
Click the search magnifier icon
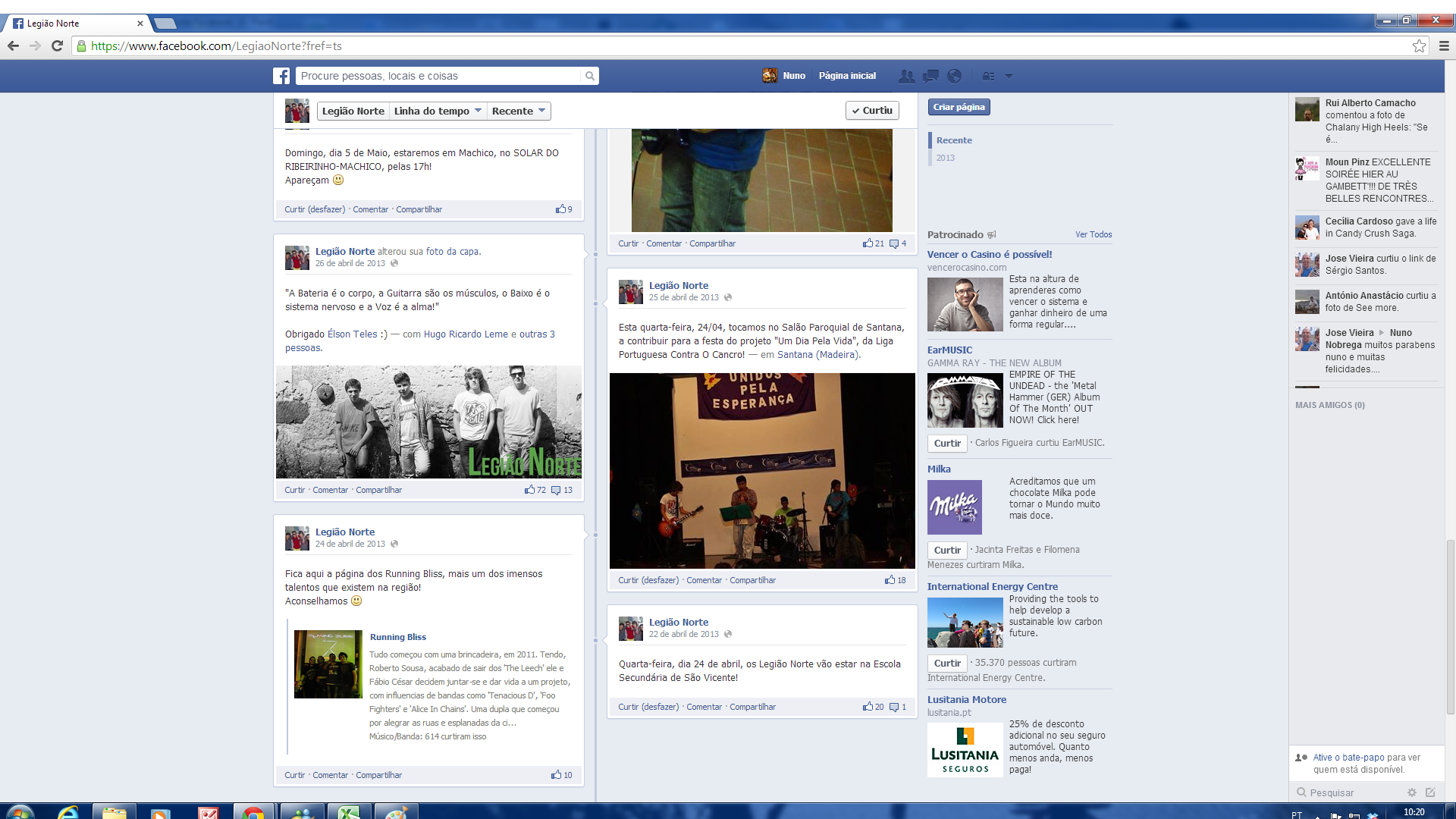[589, 76]
